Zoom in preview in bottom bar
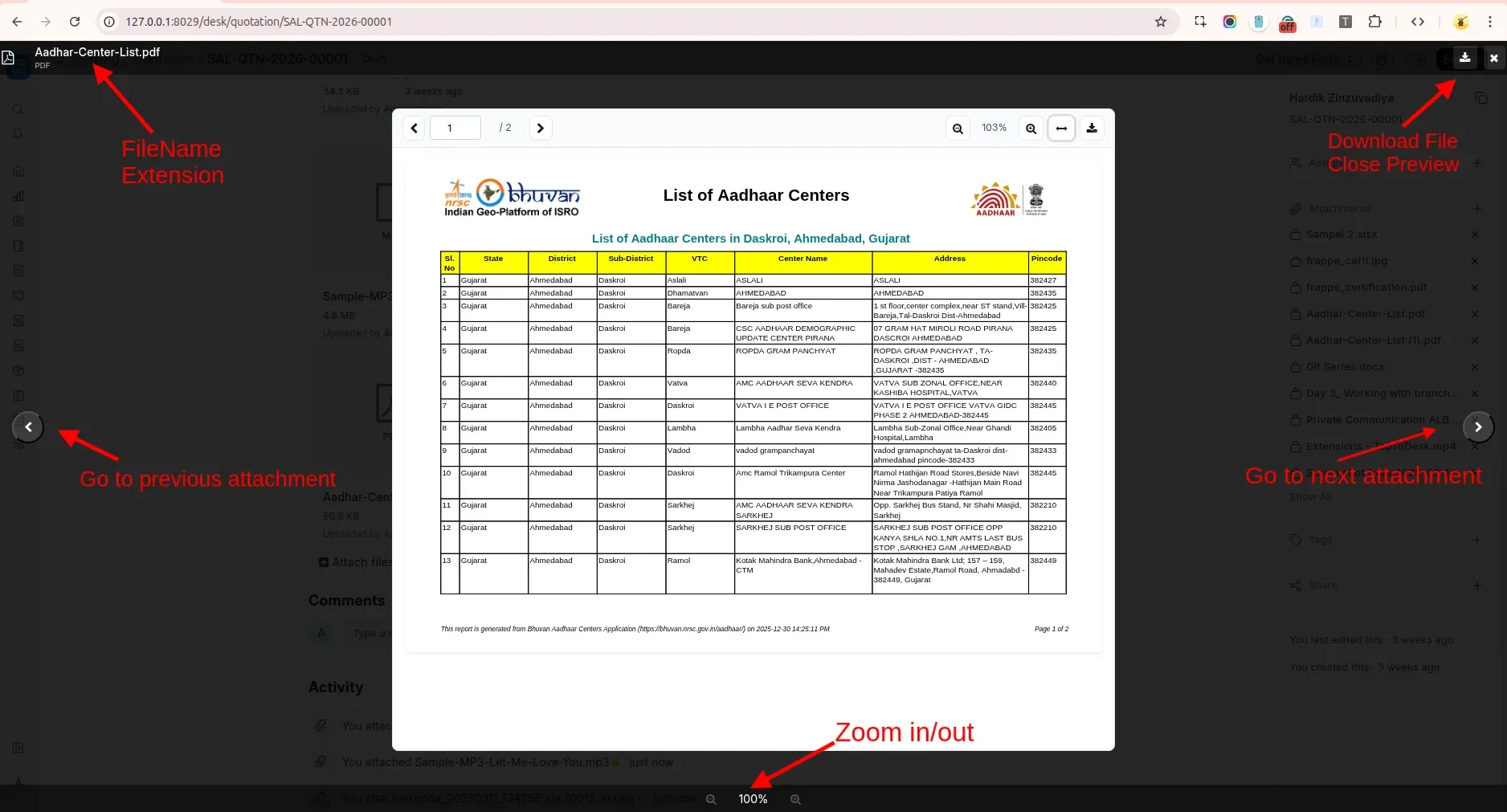Image resolution: width=1507 pixels, height=812 pixels. tap(795, 799)
